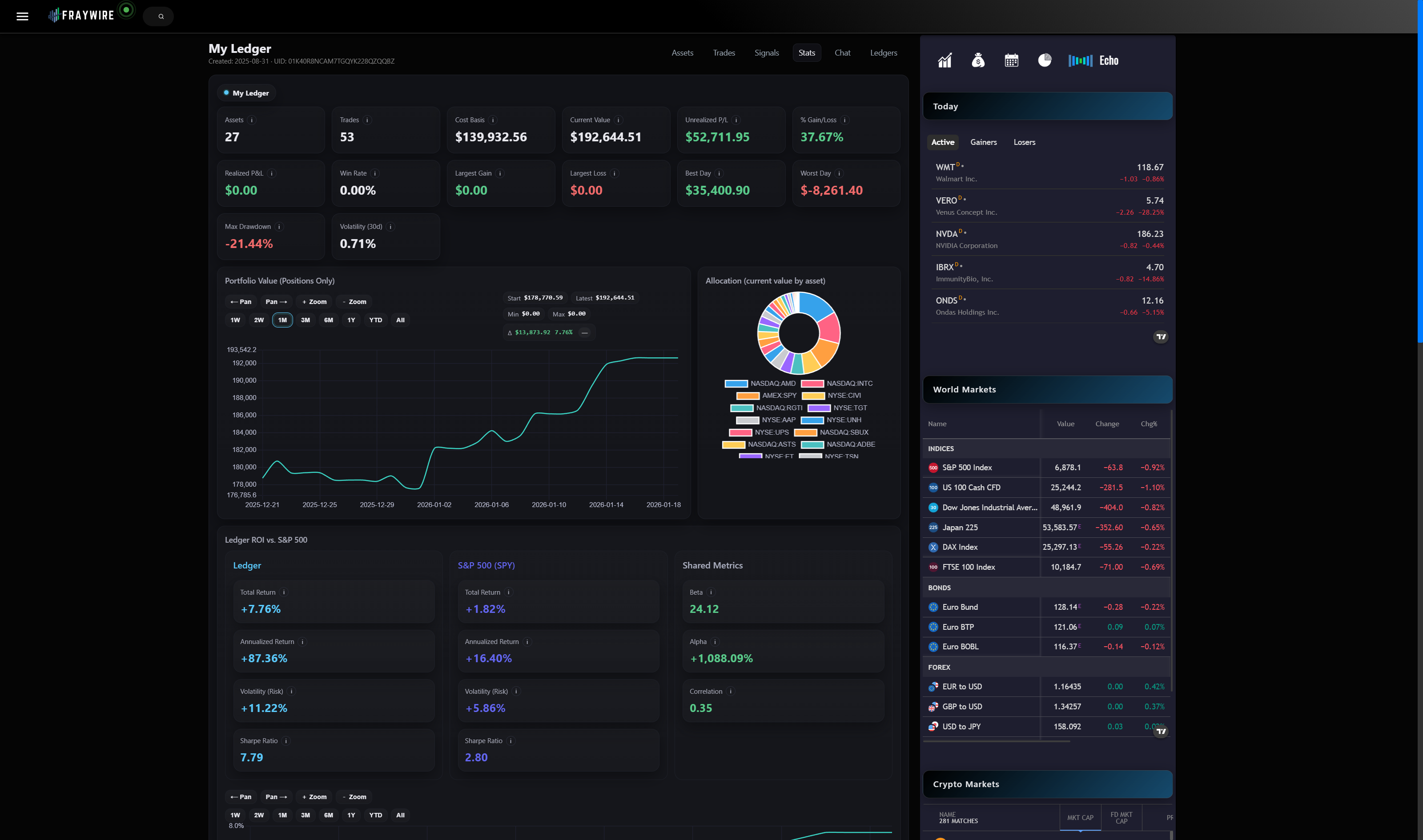Switch to Gainers in the Today widget
Image resolution: width=1423 pixels, height=840 pixels.
[984, 142]
